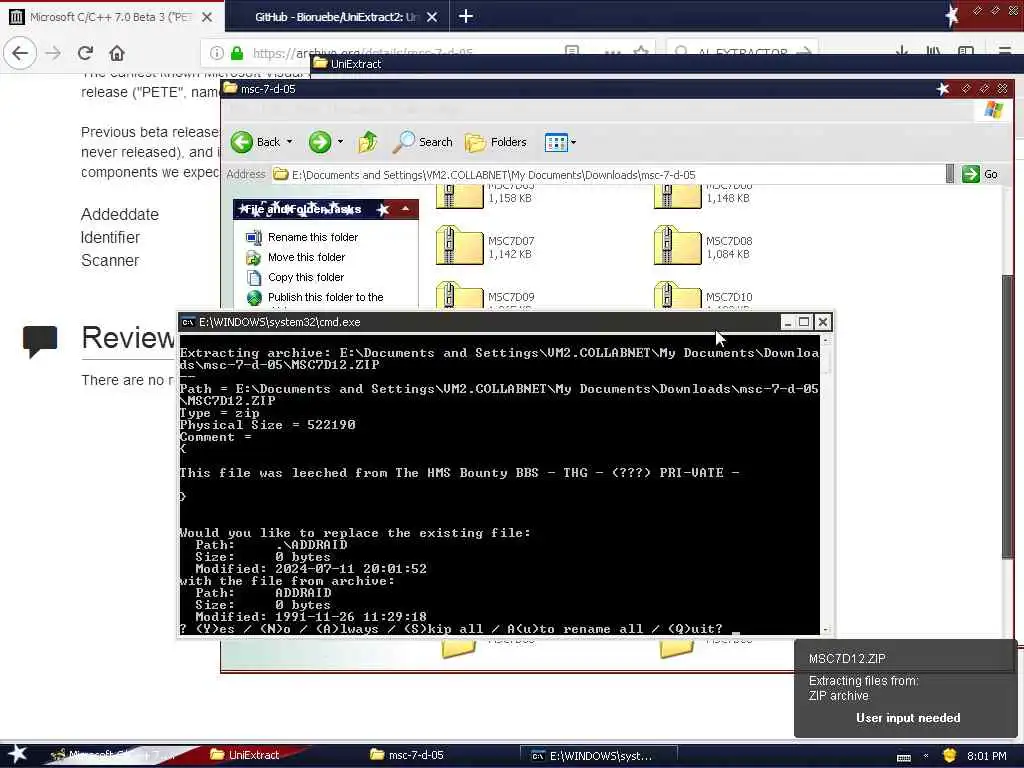1024x768 pixels.
Task: Open the Back history dropdown arrow
Action: coord(289,142)
